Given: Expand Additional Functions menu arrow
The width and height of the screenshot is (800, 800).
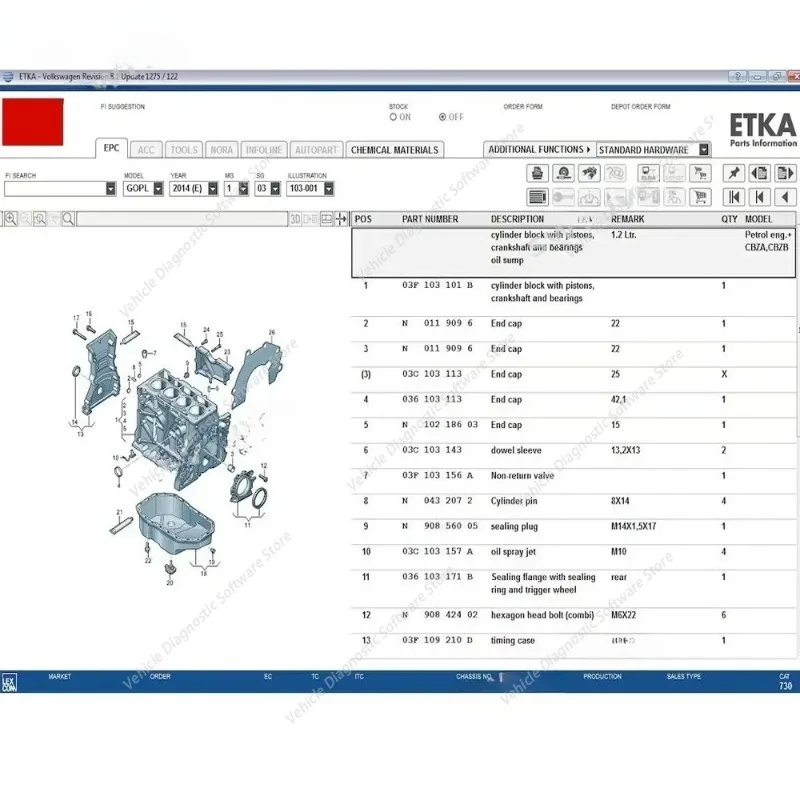Looking at the screenshot, I should tap(588, 149).
